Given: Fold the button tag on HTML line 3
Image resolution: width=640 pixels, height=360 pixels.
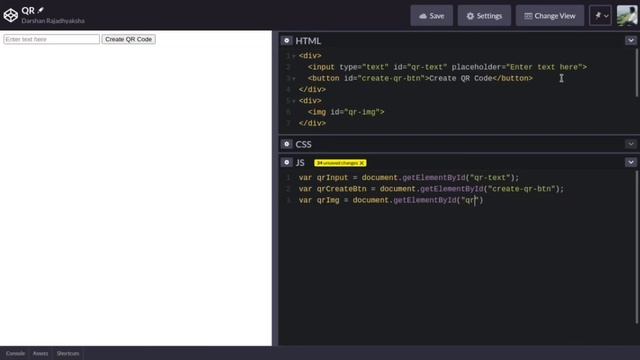Looking at the screenshot, I should coord(294,78).
